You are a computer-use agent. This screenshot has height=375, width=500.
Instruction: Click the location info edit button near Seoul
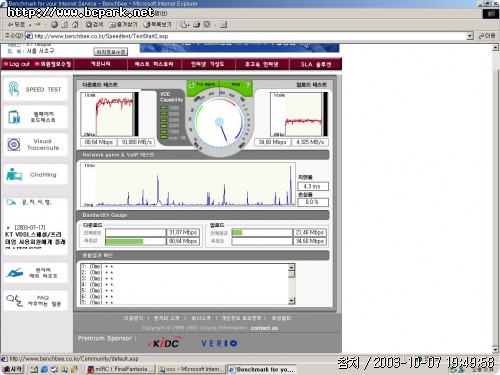(111, 52)
